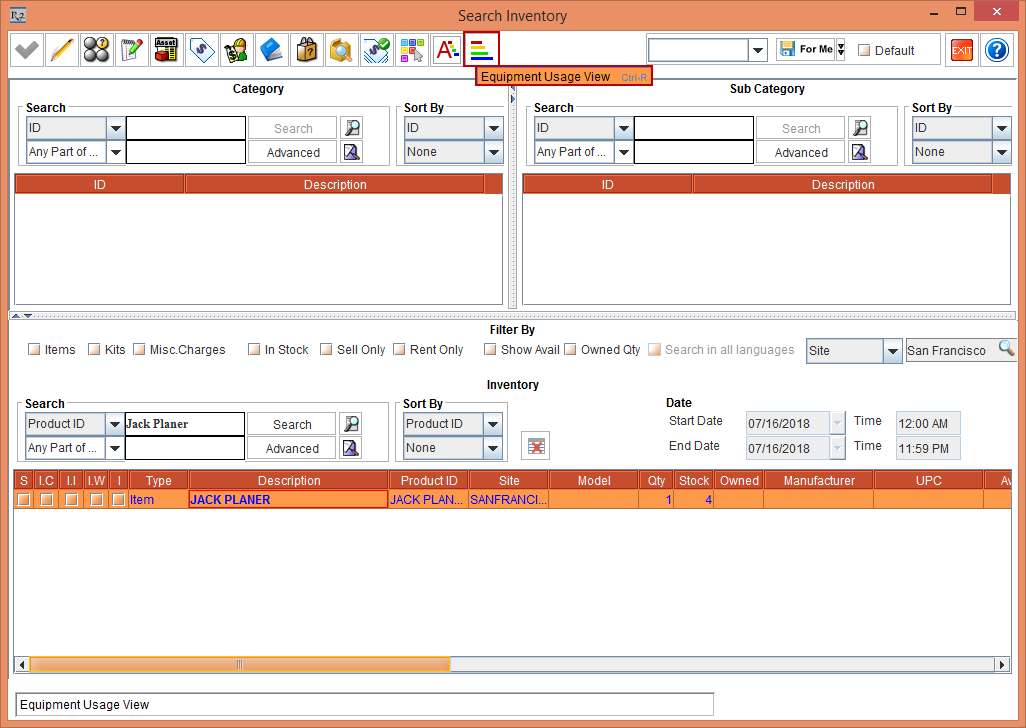Open the Site dropdown in Filter By
This screenshot has height=728, width=1026.
coord(893,351)
